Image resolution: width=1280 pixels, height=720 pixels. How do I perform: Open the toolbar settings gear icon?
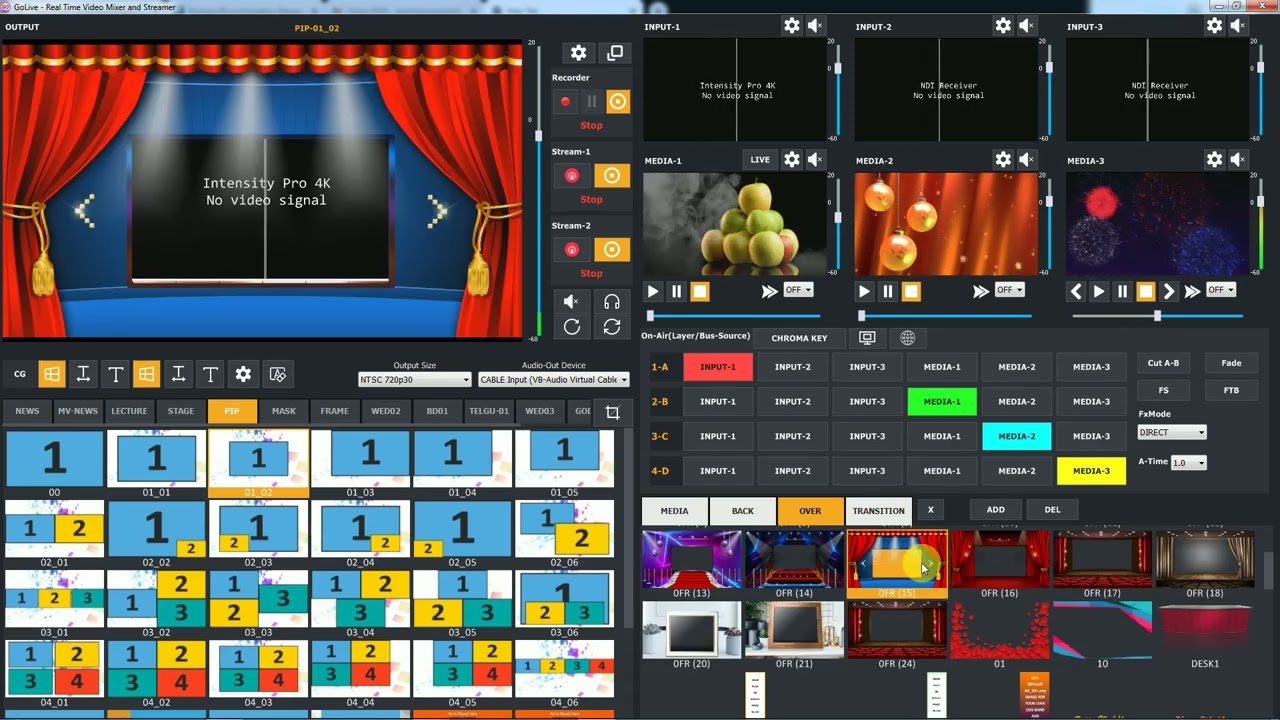pos(243,374)
